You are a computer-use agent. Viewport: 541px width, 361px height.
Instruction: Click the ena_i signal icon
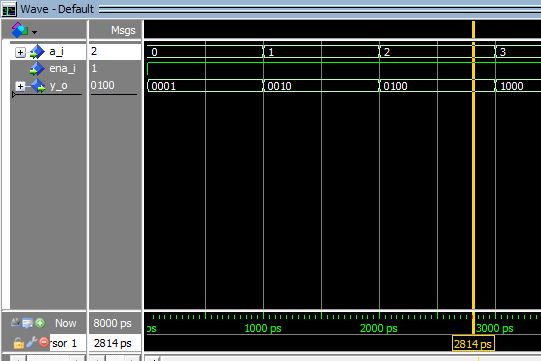tap(37, 69)
